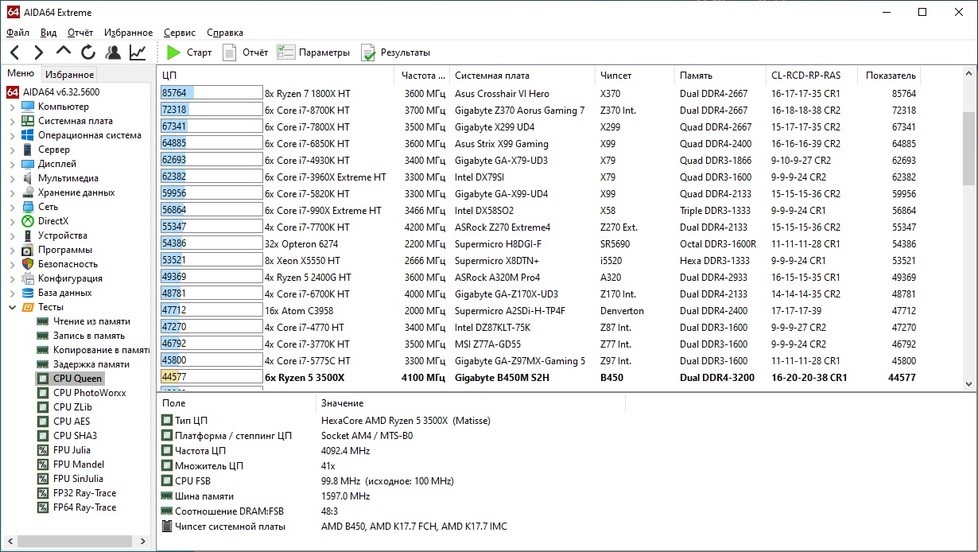Click the line graph icon in the toolbar

point(138,52)
